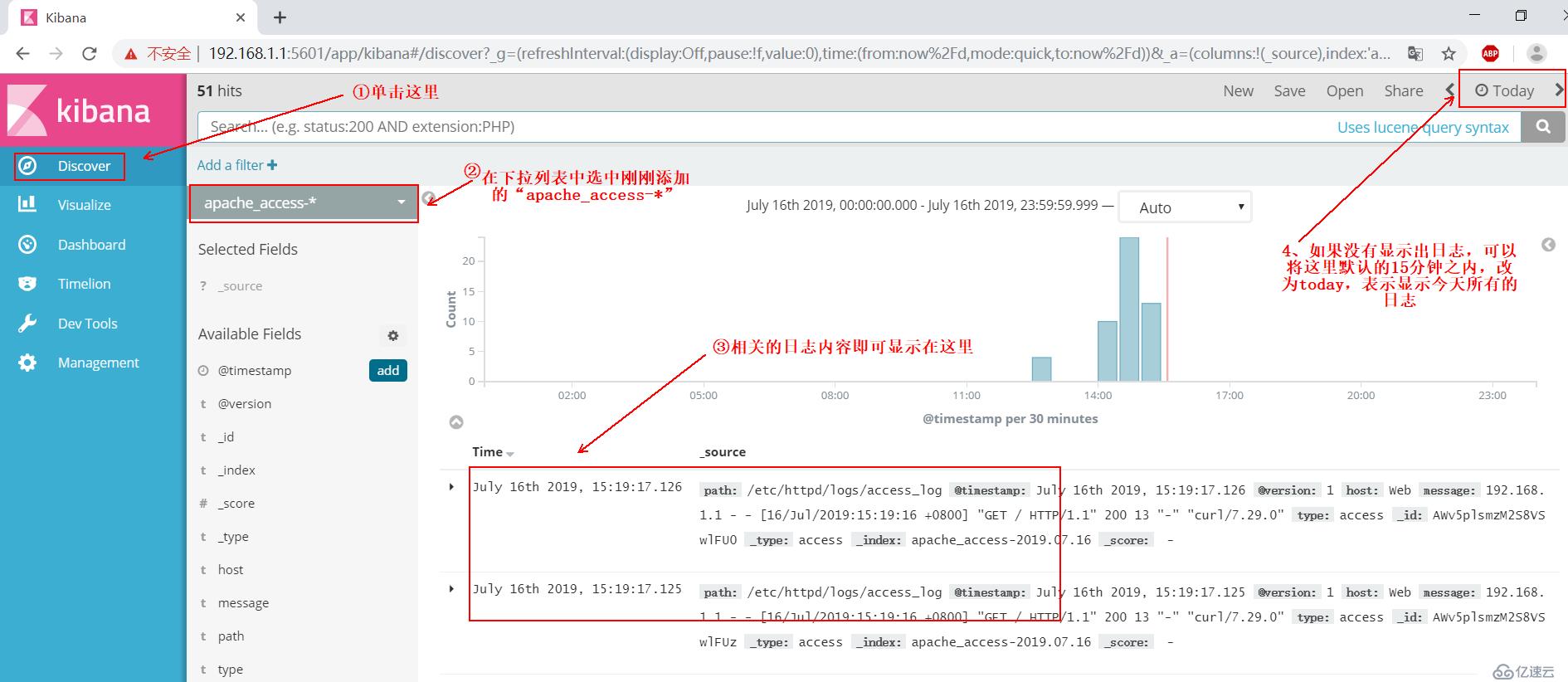Open the Management settings page
Viewport: 1568px width, 682px height.
(x=98, y=363)
